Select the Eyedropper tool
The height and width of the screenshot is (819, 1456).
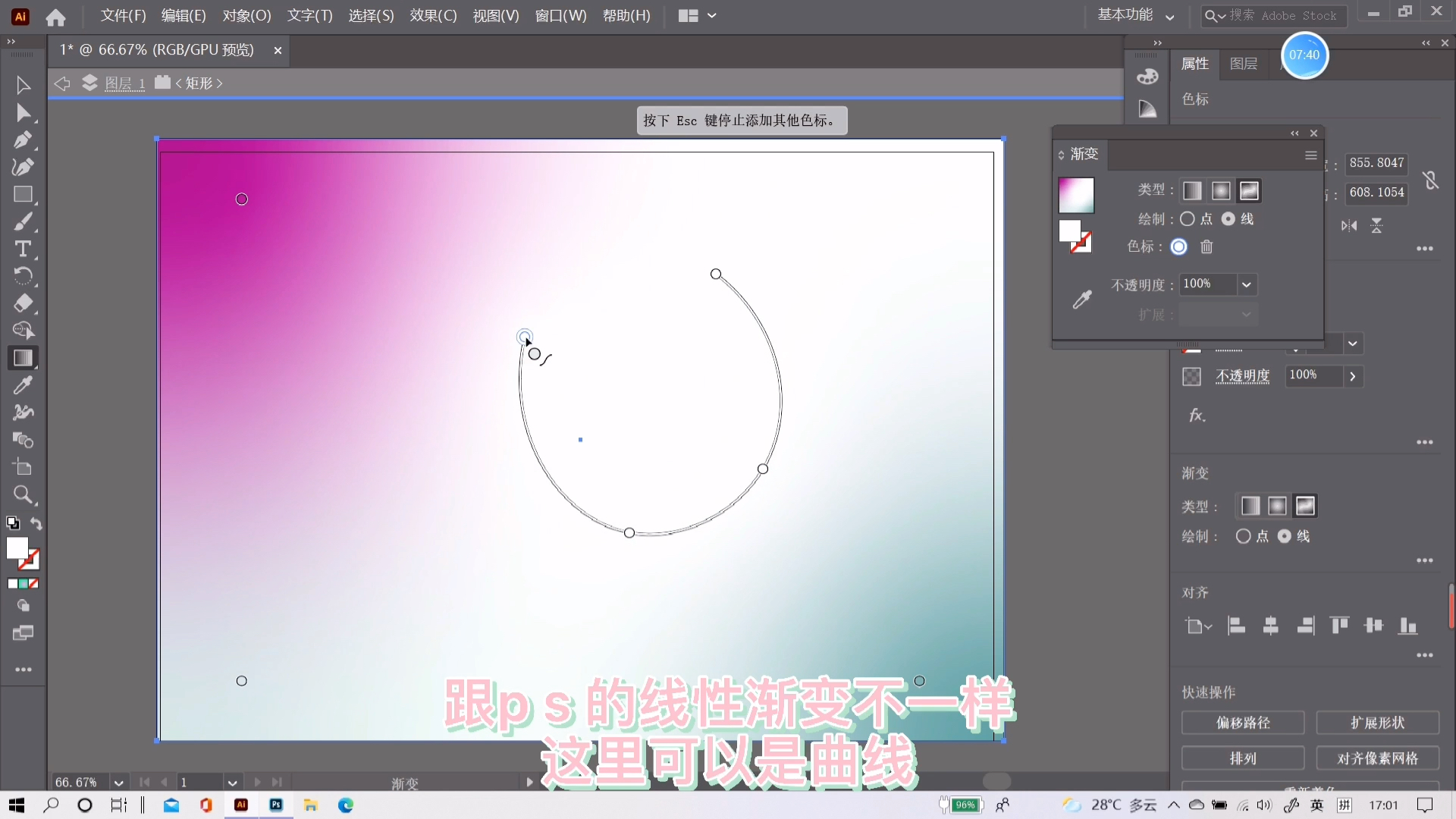(x=23, y=385)
